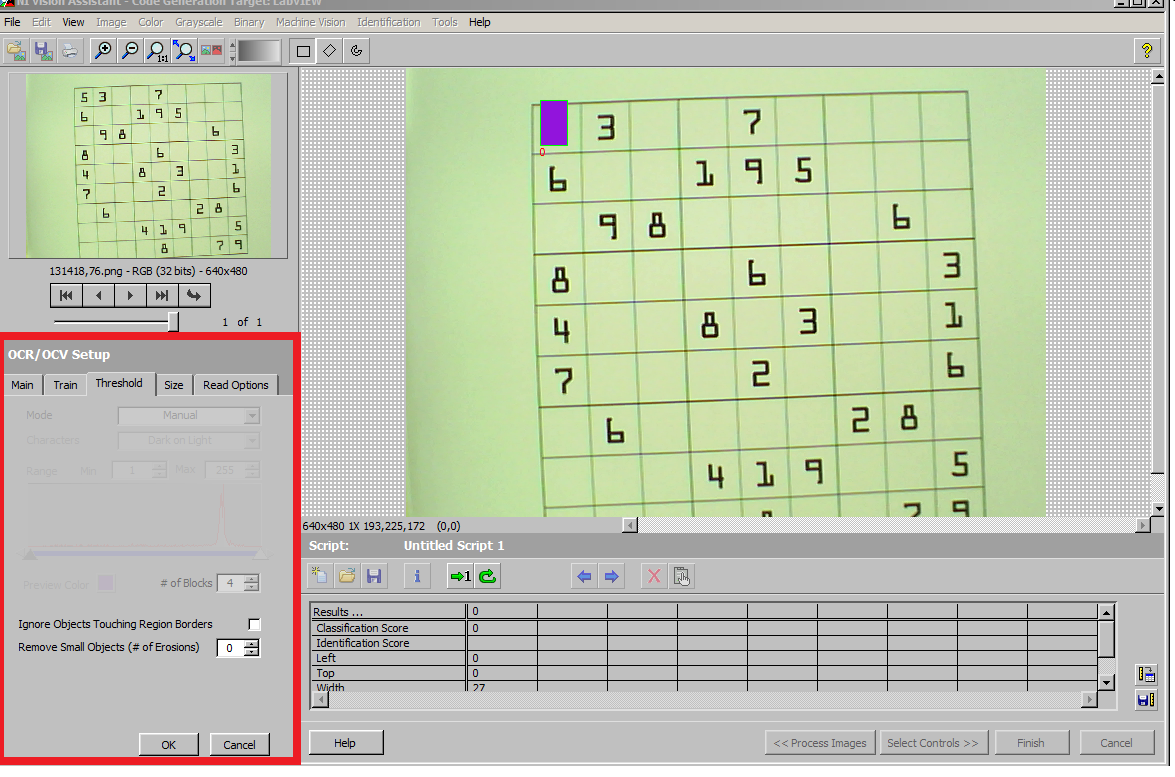This screenshot has height=777, width=1175.
Task: Click the Zoom to Fit icon
Action: [184, 51]
